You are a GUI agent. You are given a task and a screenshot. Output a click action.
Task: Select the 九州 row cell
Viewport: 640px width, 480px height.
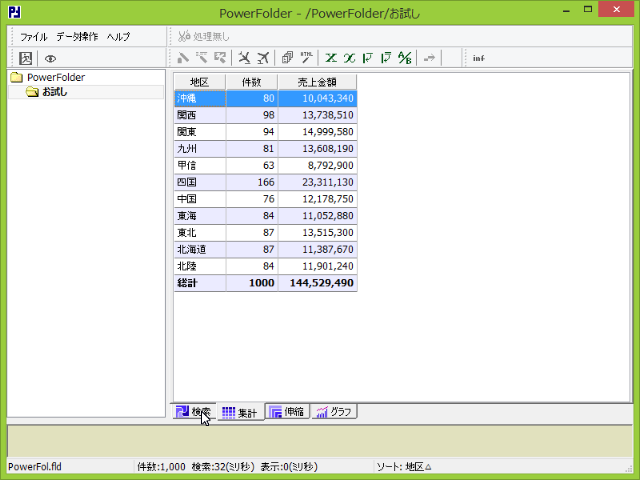(x=200, y=149)
